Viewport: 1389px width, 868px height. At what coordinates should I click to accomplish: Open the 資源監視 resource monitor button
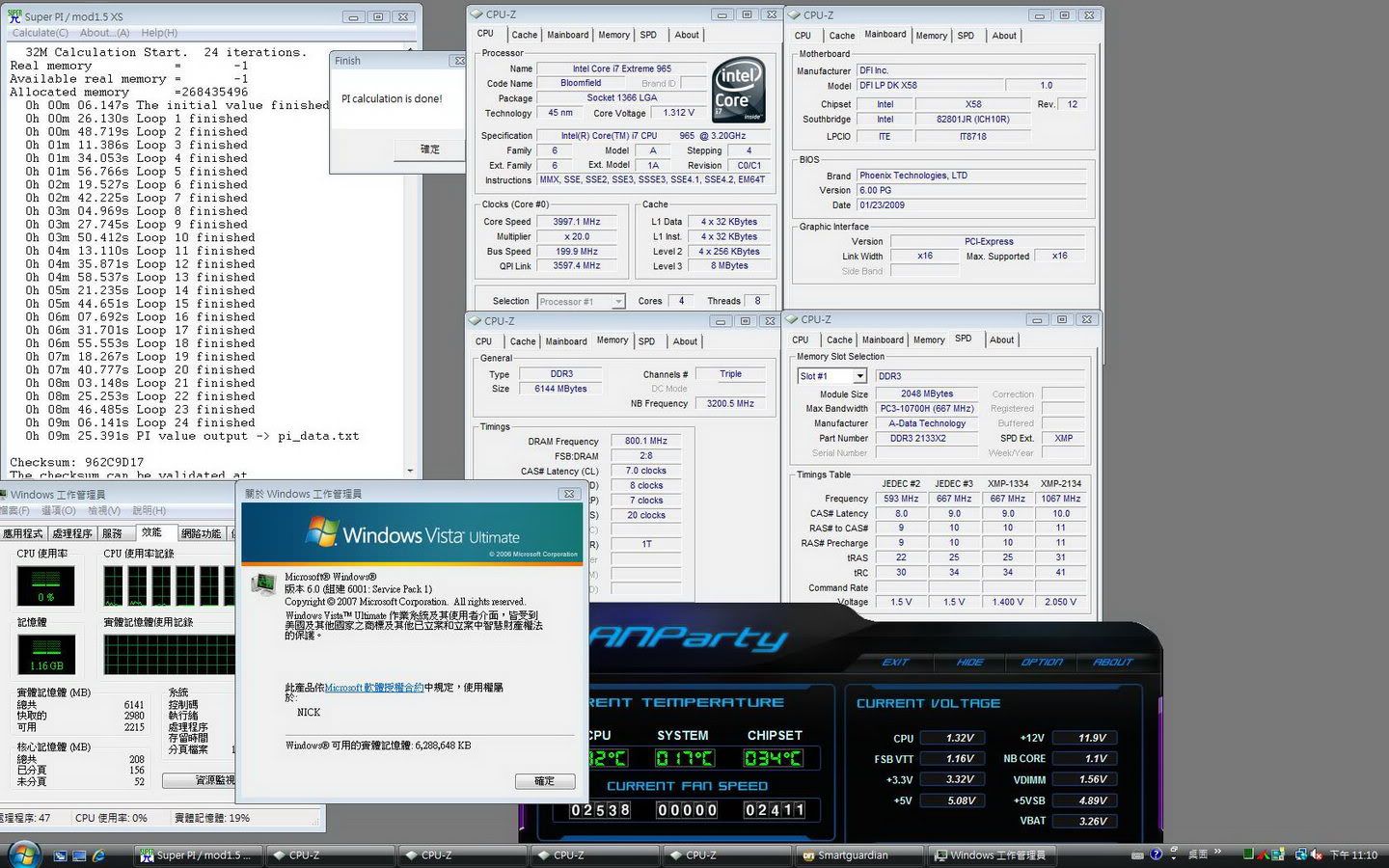point(199,779)
